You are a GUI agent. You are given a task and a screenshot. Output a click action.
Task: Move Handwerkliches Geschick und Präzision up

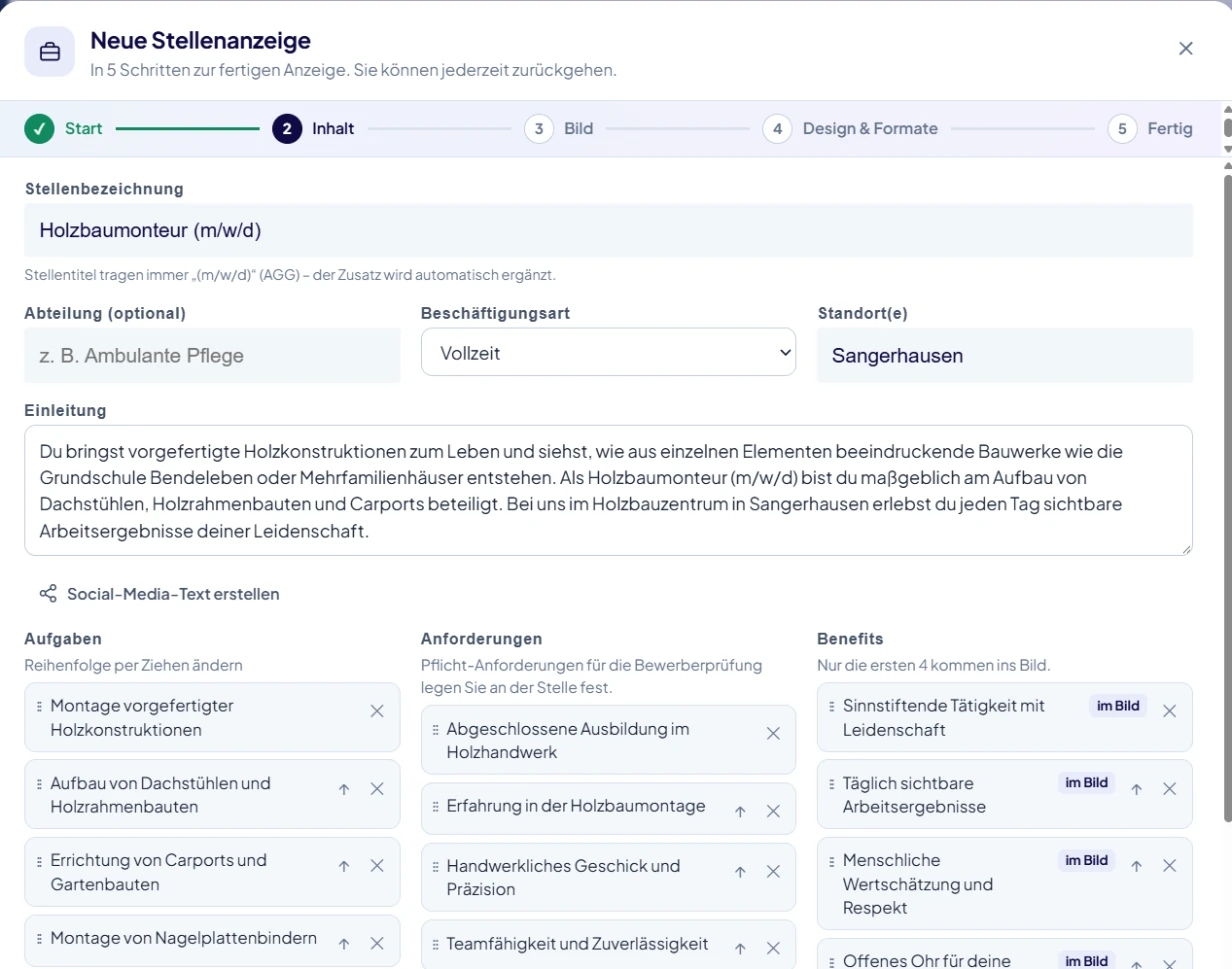coord(740,872)
